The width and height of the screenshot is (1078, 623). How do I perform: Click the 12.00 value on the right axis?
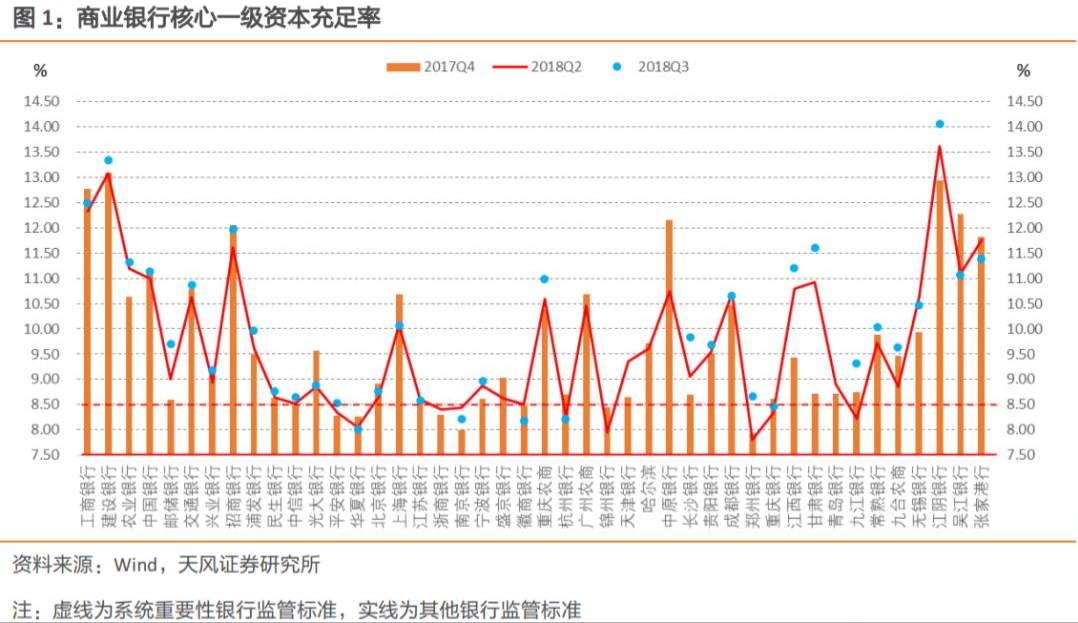click(1024, 228)
